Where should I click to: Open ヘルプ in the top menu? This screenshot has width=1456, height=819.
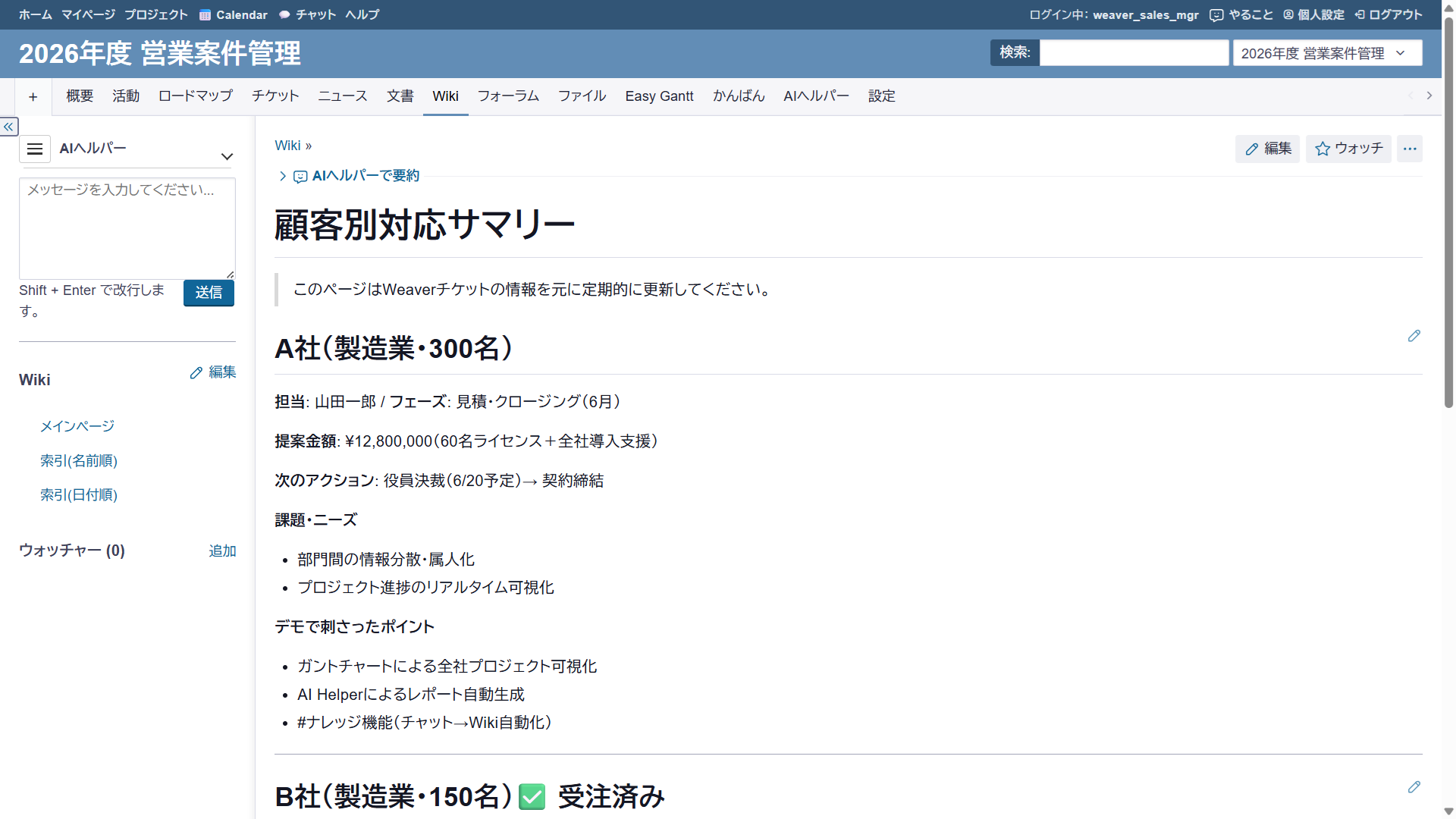click(x=362, y=14)
